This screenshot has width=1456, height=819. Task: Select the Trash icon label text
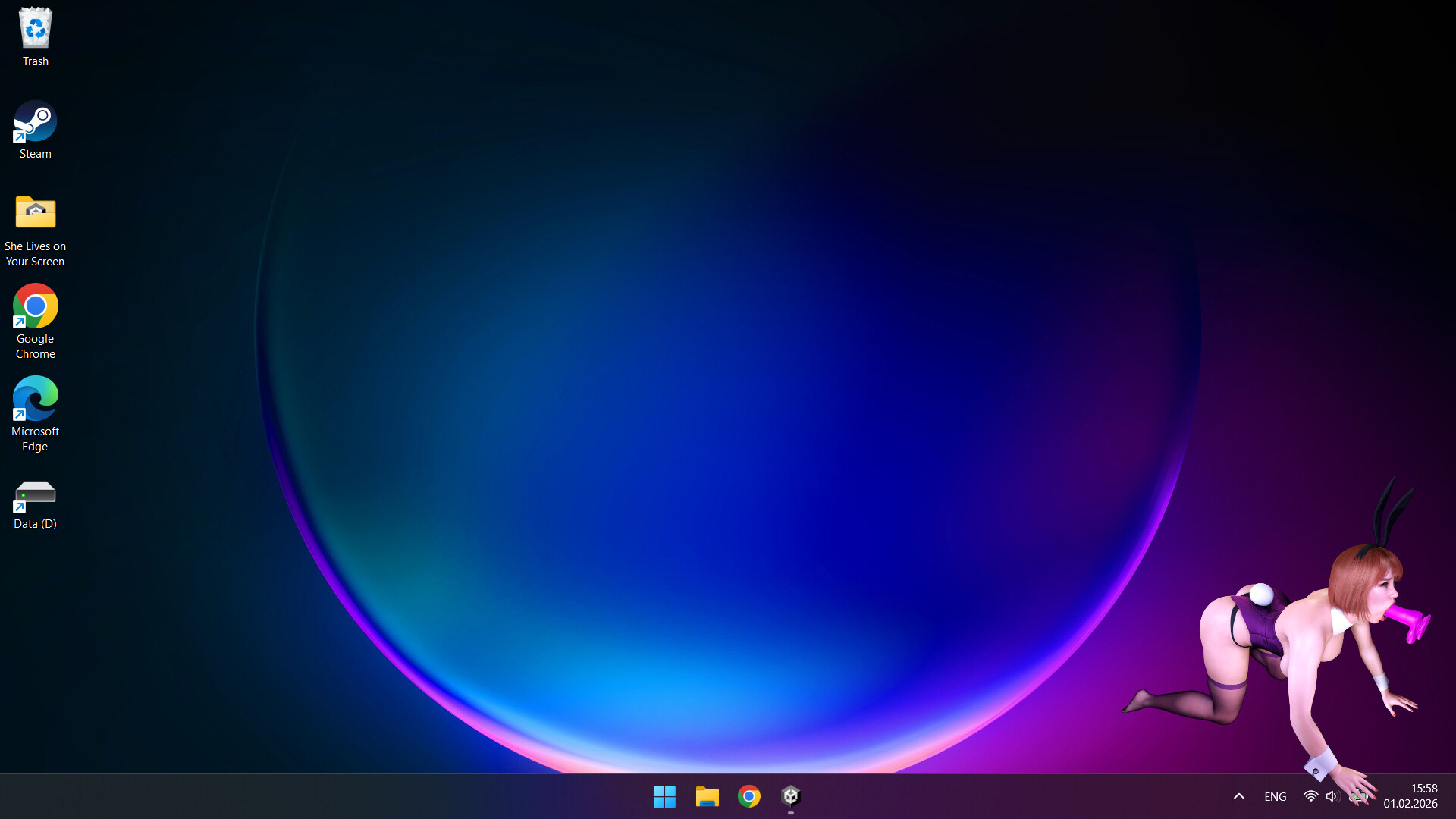tap(35, 61)
